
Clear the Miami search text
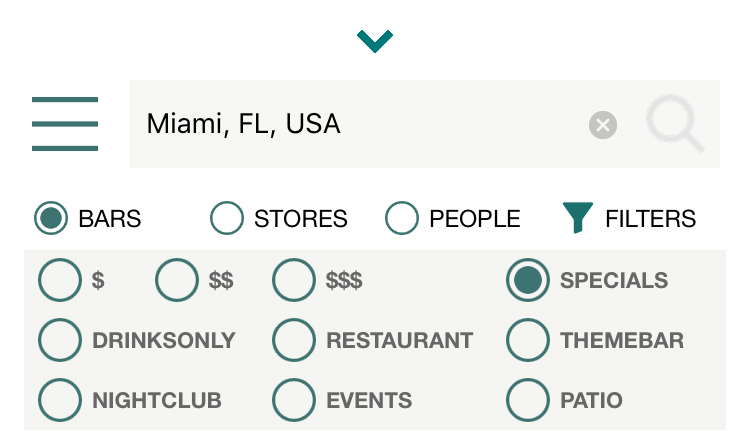point(603,125)
